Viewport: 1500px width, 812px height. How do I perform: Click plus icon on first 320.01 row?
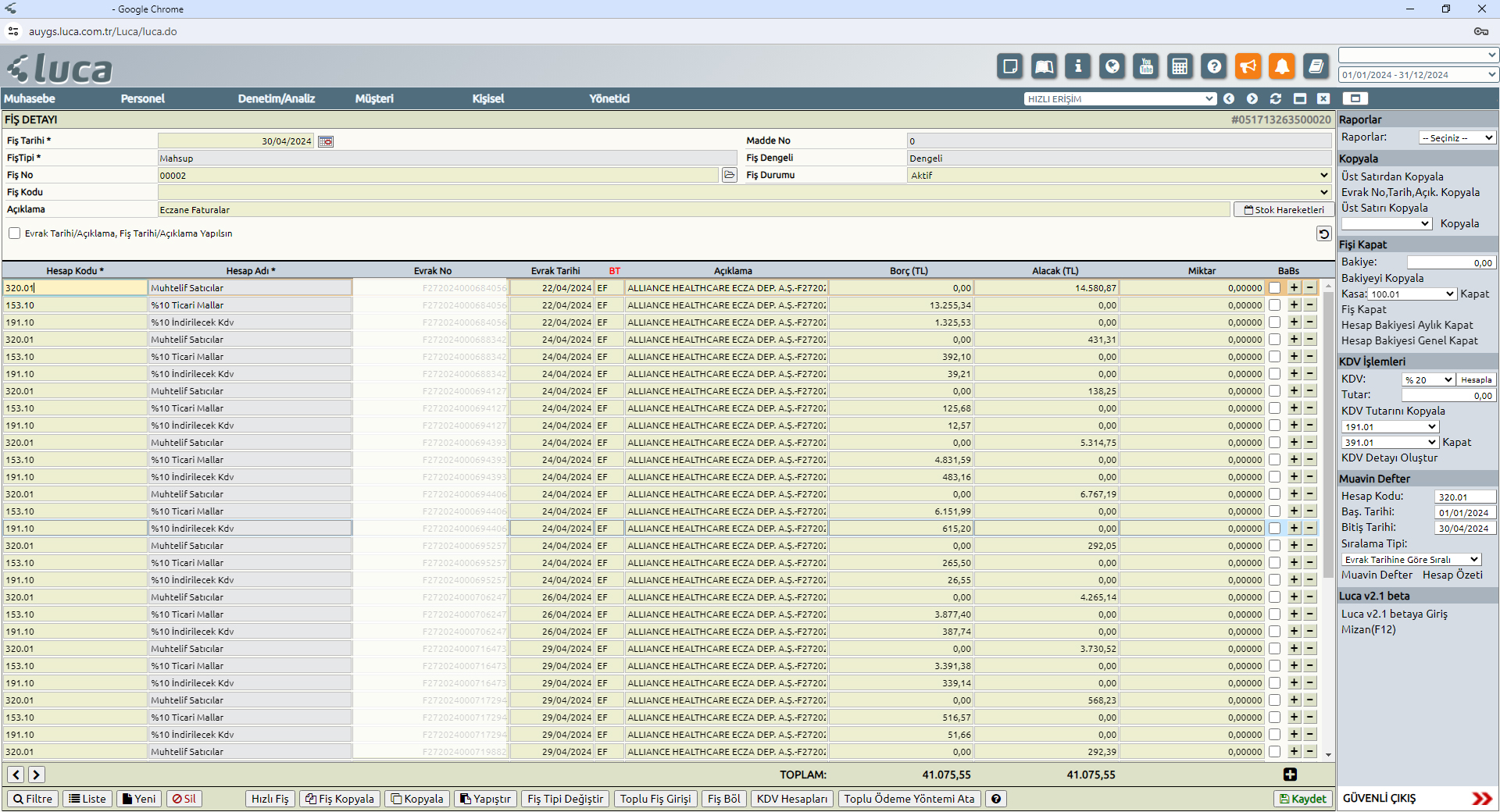point(1294,287)
